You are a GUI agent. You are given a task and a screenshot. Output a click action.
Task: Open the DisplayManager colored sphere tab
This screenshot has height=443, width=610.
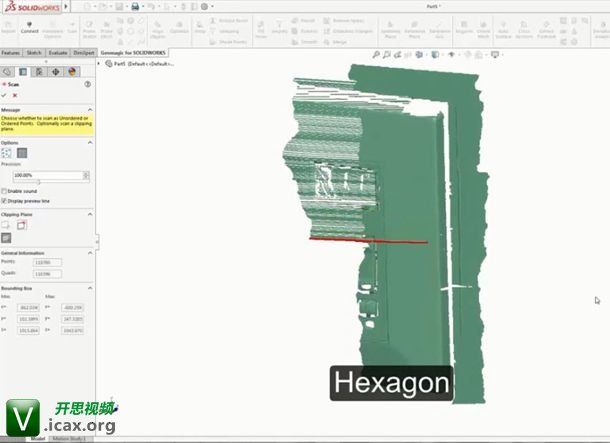point(72,72)
